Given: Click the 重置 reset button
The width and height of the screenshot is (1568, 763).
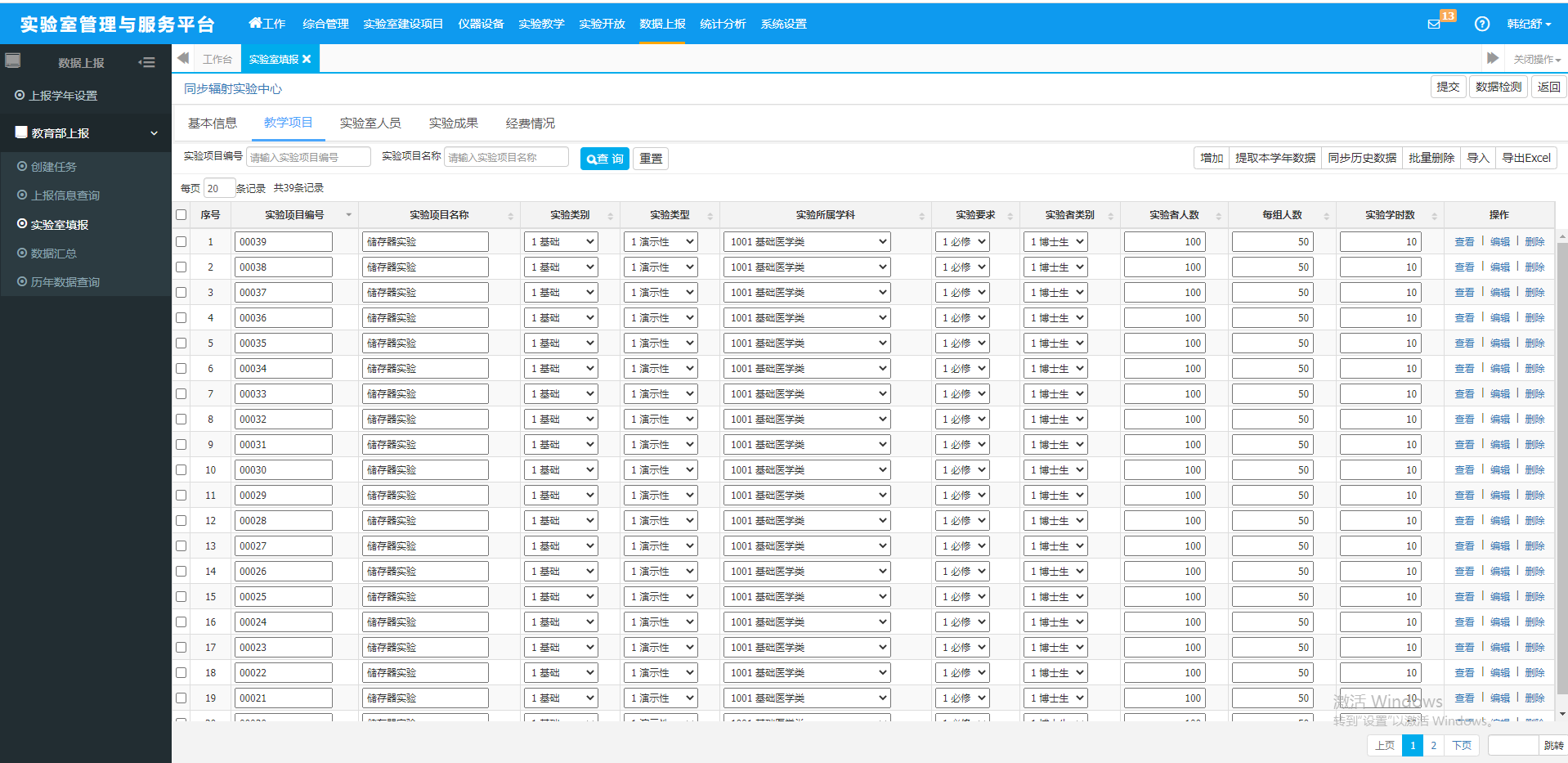Looking at the screenshot, I should click(x=651, y=159).
